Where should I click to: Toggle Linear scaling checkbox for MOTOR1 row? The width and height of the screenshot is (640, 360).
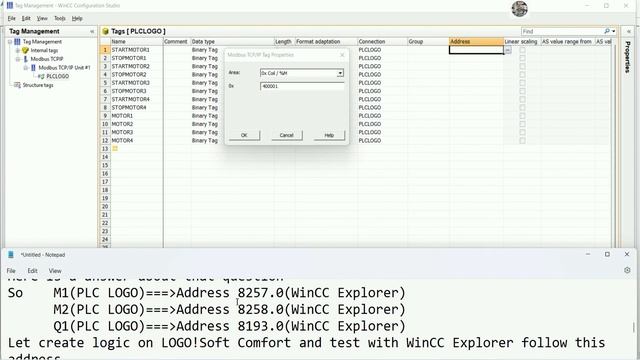522,116
